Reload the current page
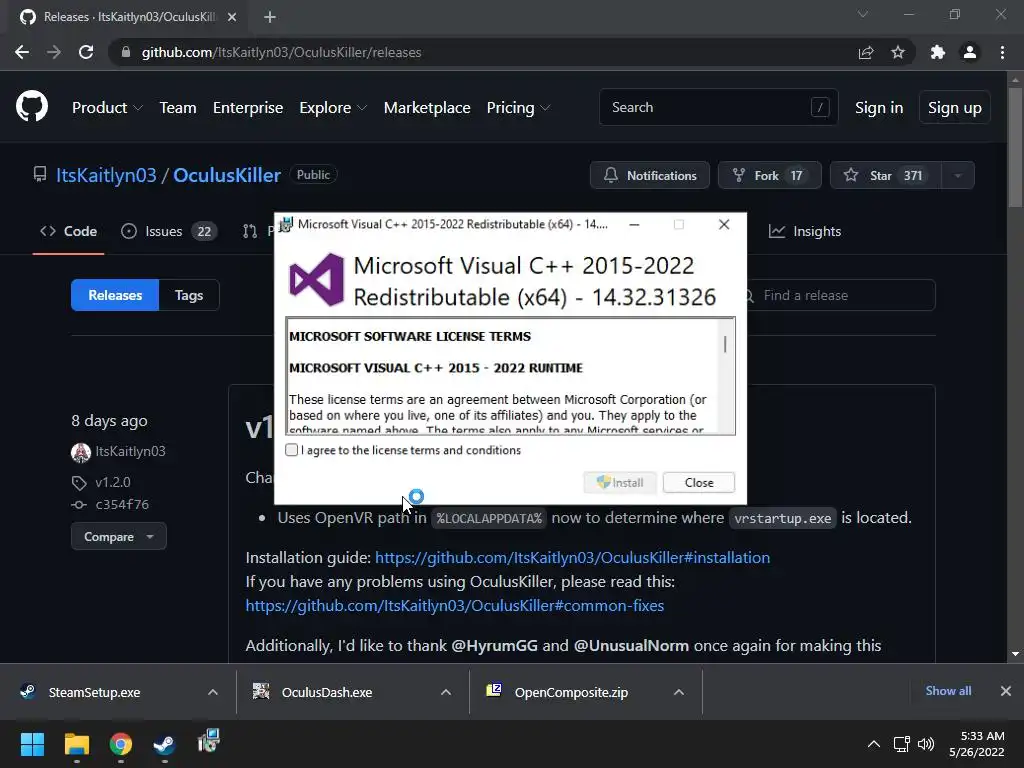 coord(86,52)
